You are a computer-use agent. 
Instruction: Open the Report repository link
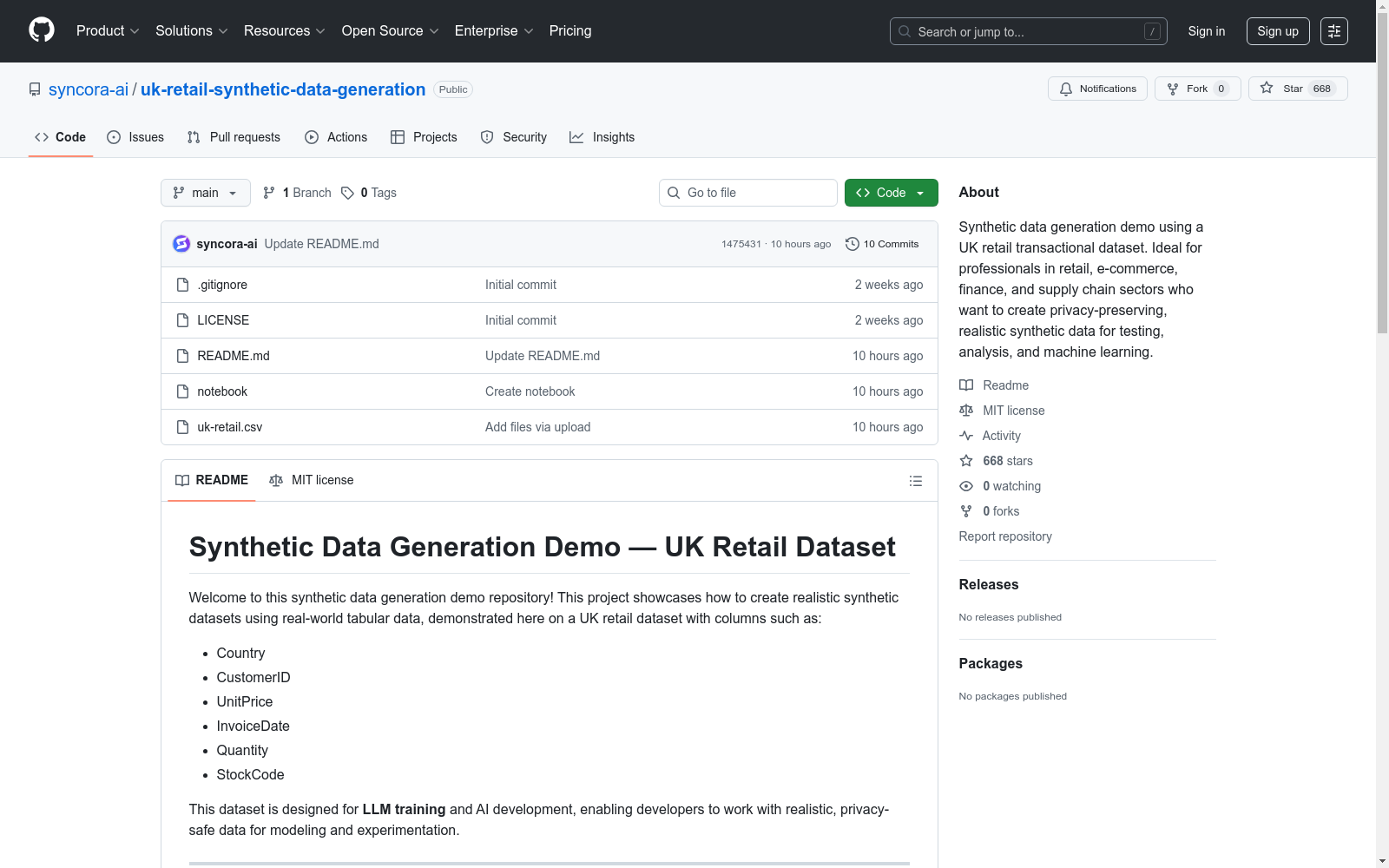(x=1005, y=536)
